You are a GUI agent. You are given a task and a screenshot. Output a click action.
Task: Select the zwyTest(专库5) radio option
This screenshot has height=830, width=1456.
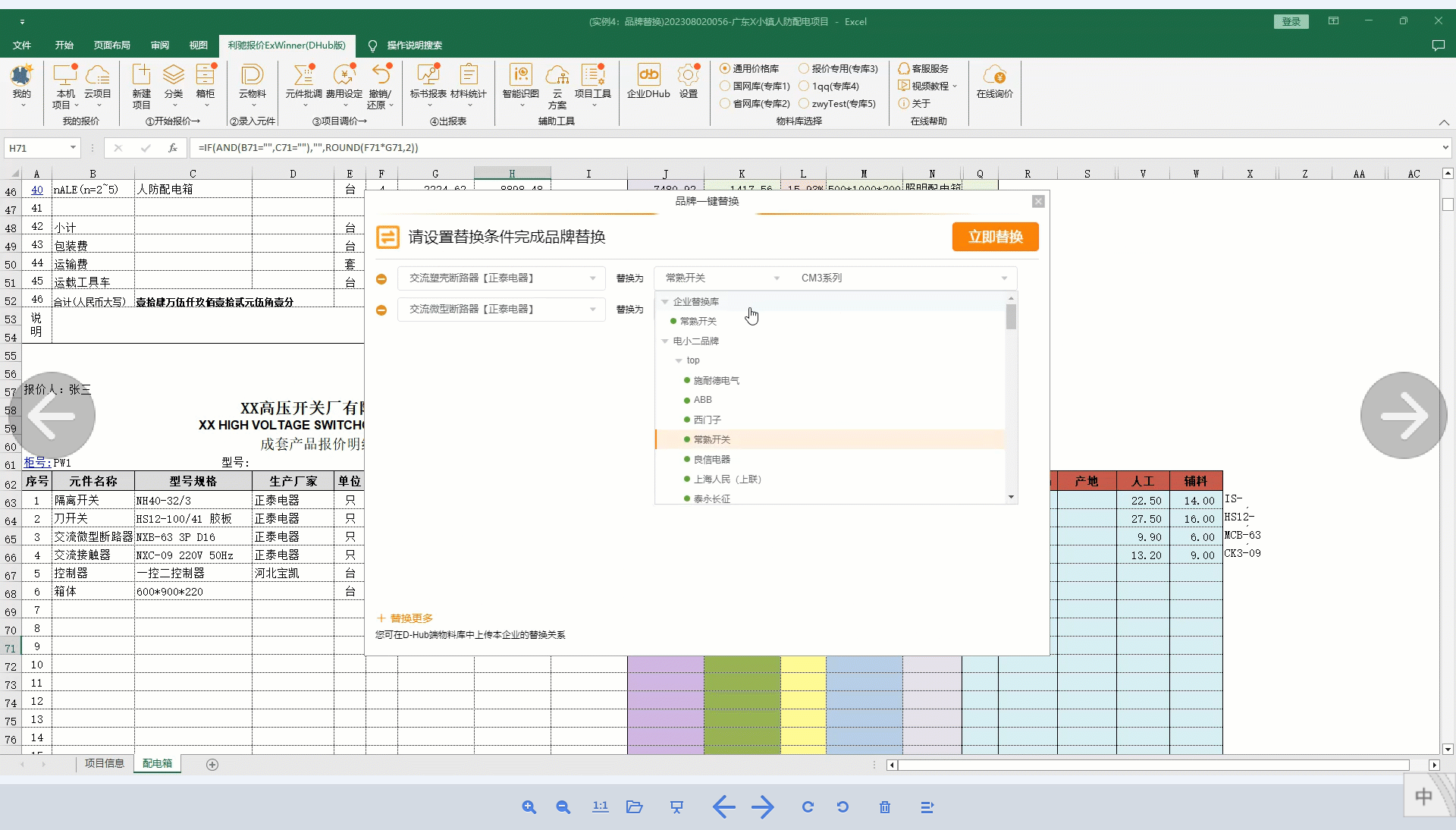point(804,103)
